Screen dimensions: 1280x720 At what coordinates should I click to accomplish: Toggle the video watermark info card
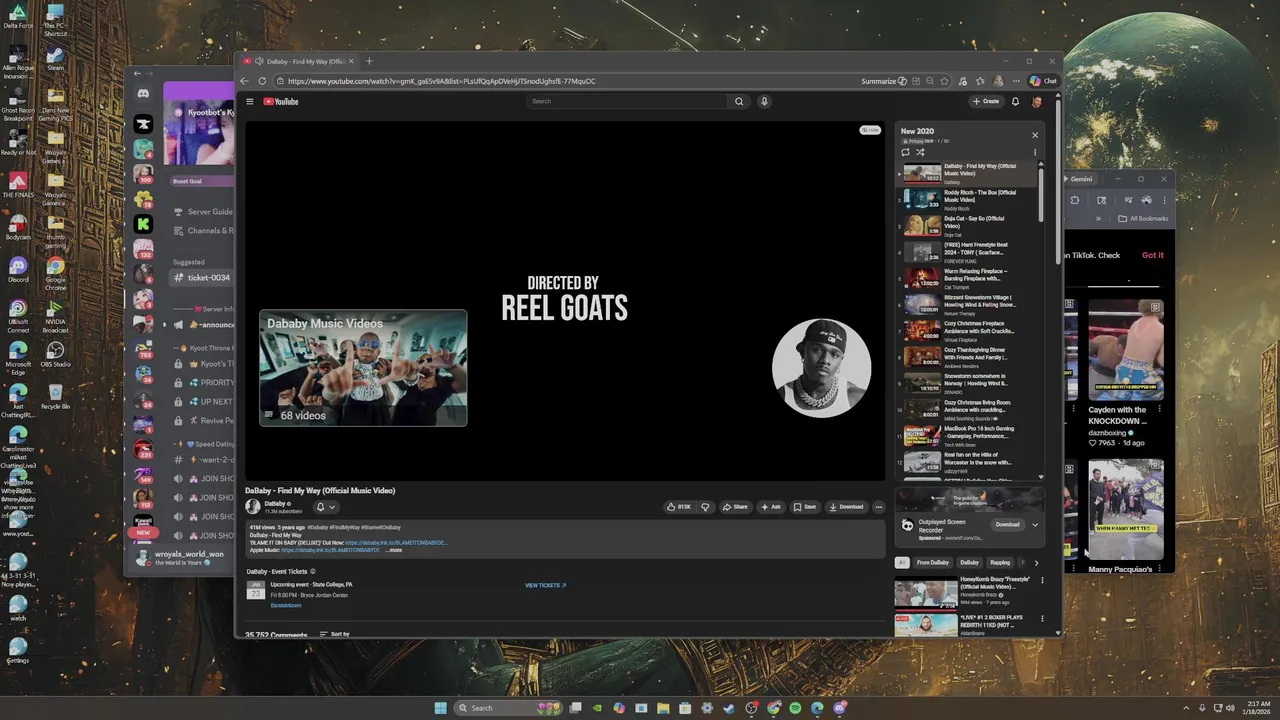tap(870, 130)
